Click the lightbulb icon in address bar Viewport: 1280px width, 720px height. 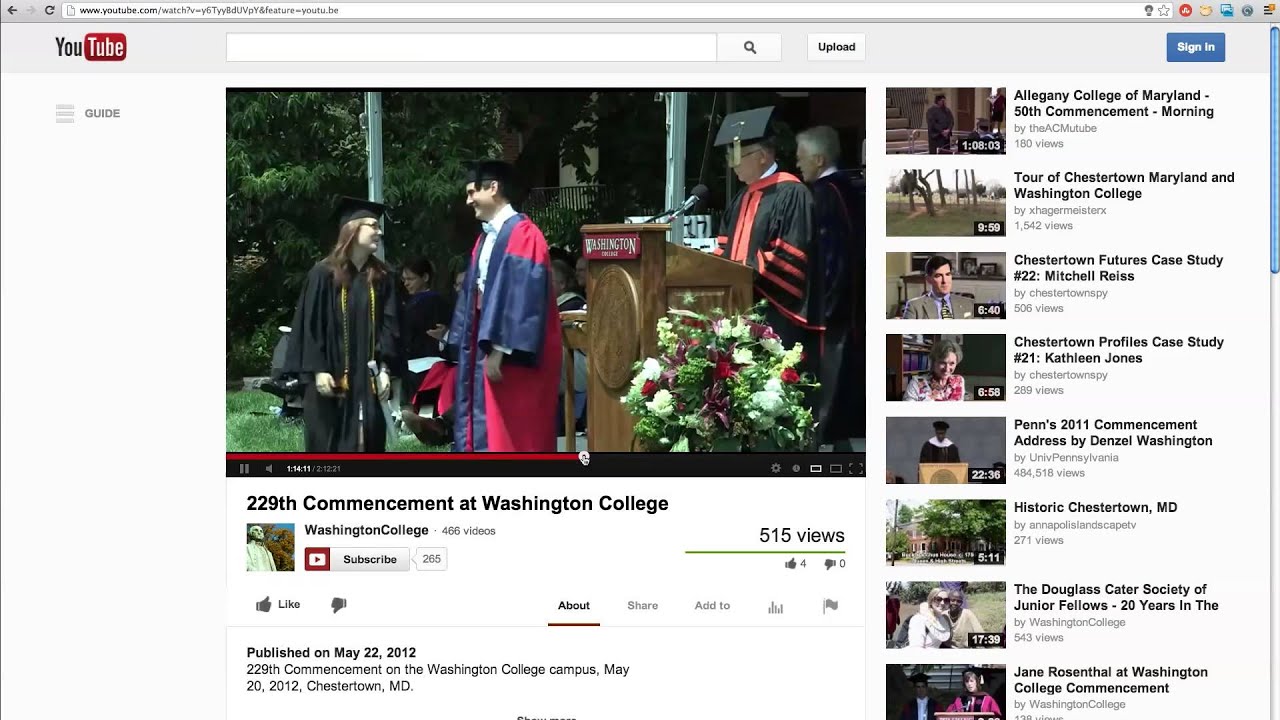click(x=1149, y=10)
